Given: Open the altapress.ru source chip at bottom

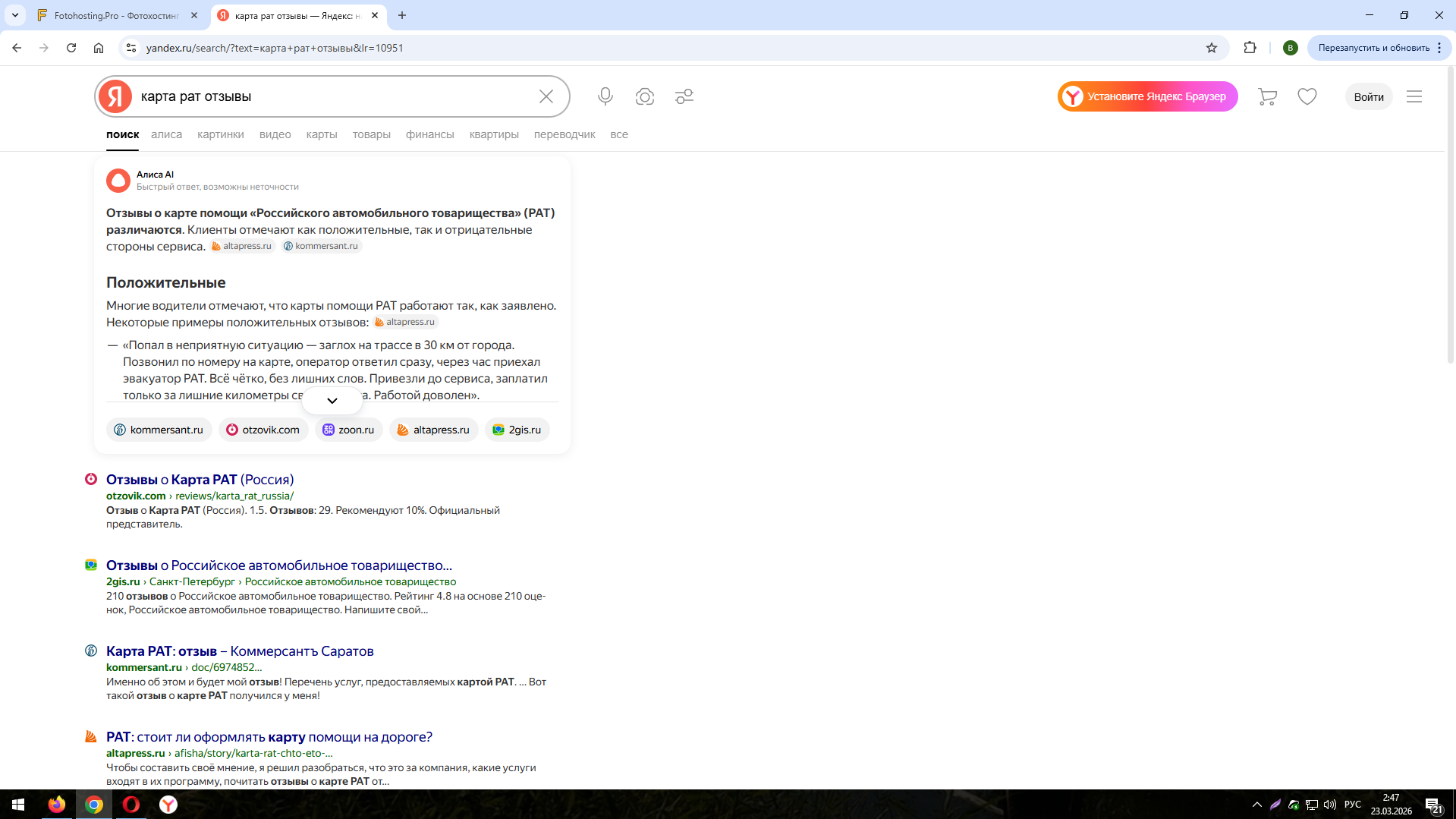Looking at the screenshot, I should 434,430.
